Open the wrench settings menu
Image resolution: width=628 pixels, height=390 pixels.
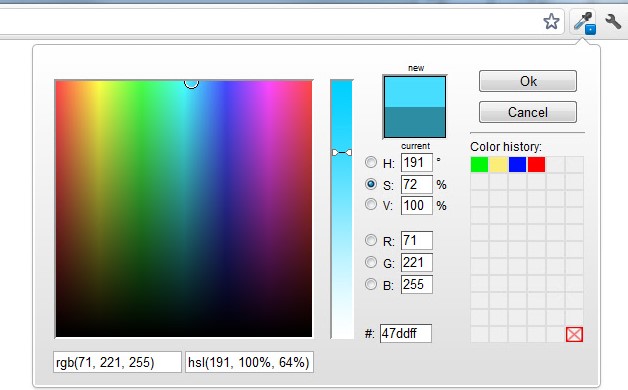pyautogui.click(x=613, y=22)
